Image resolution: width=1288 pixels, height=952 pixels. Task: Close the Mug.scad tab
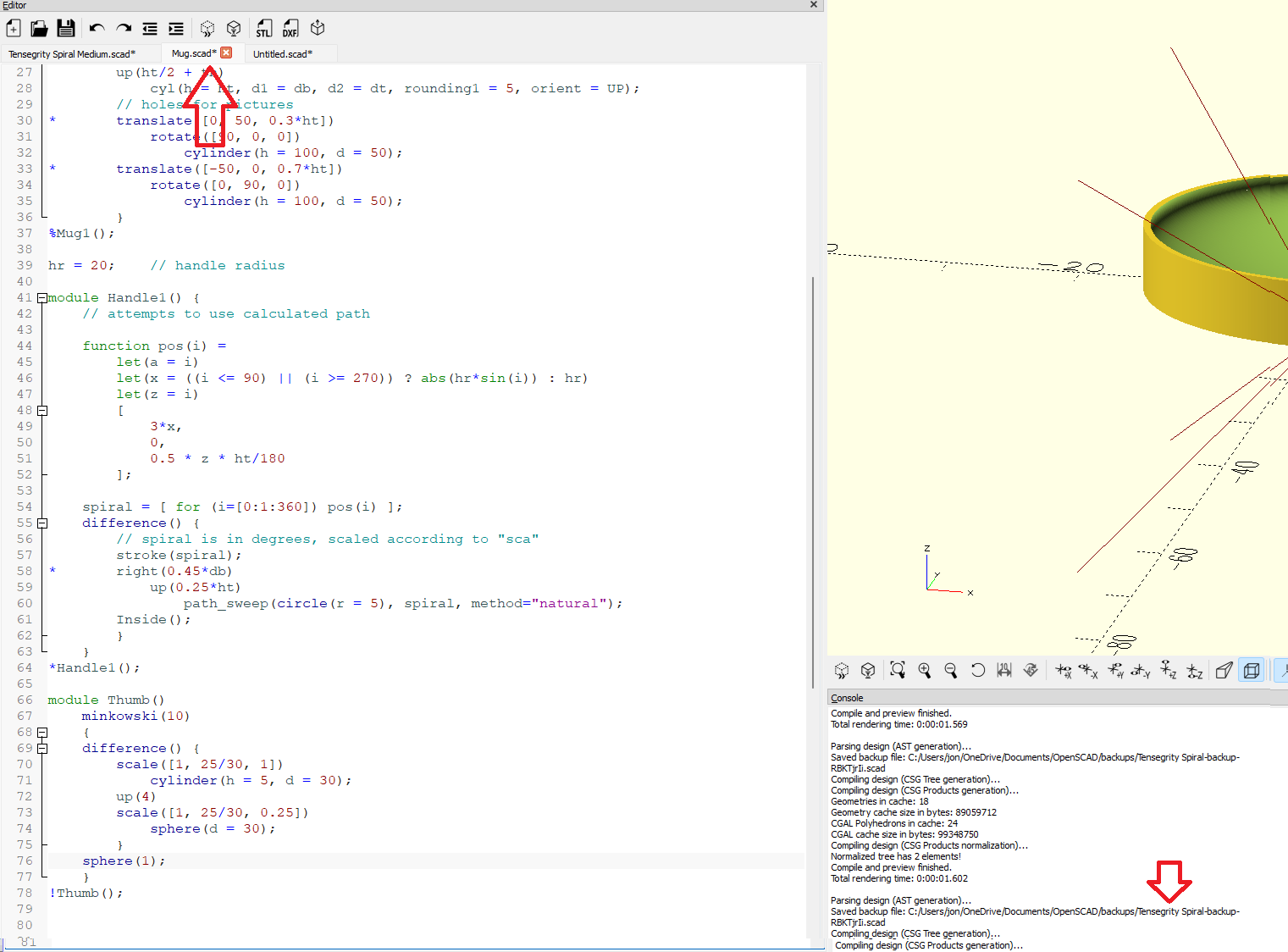[226, 53]
